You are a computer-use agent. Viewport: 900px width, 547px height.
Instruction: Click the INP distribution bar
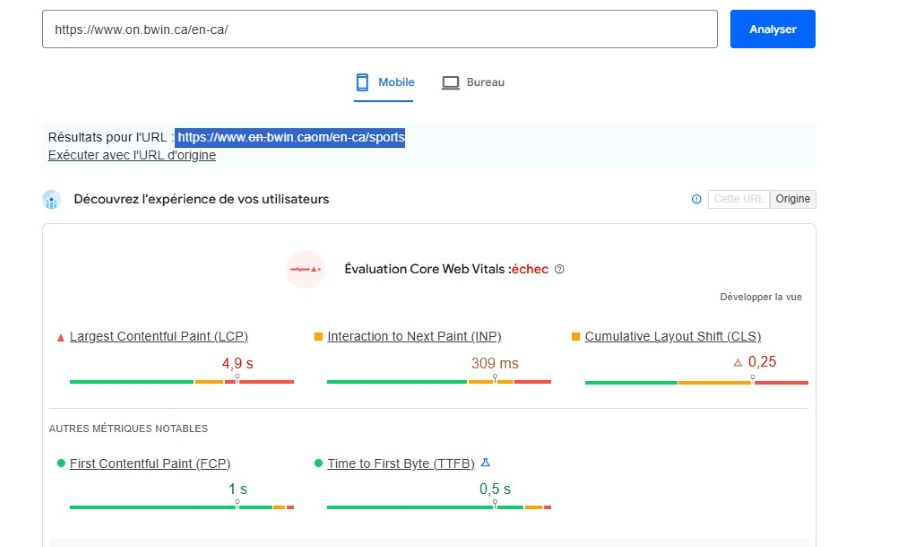click(439, 382)
